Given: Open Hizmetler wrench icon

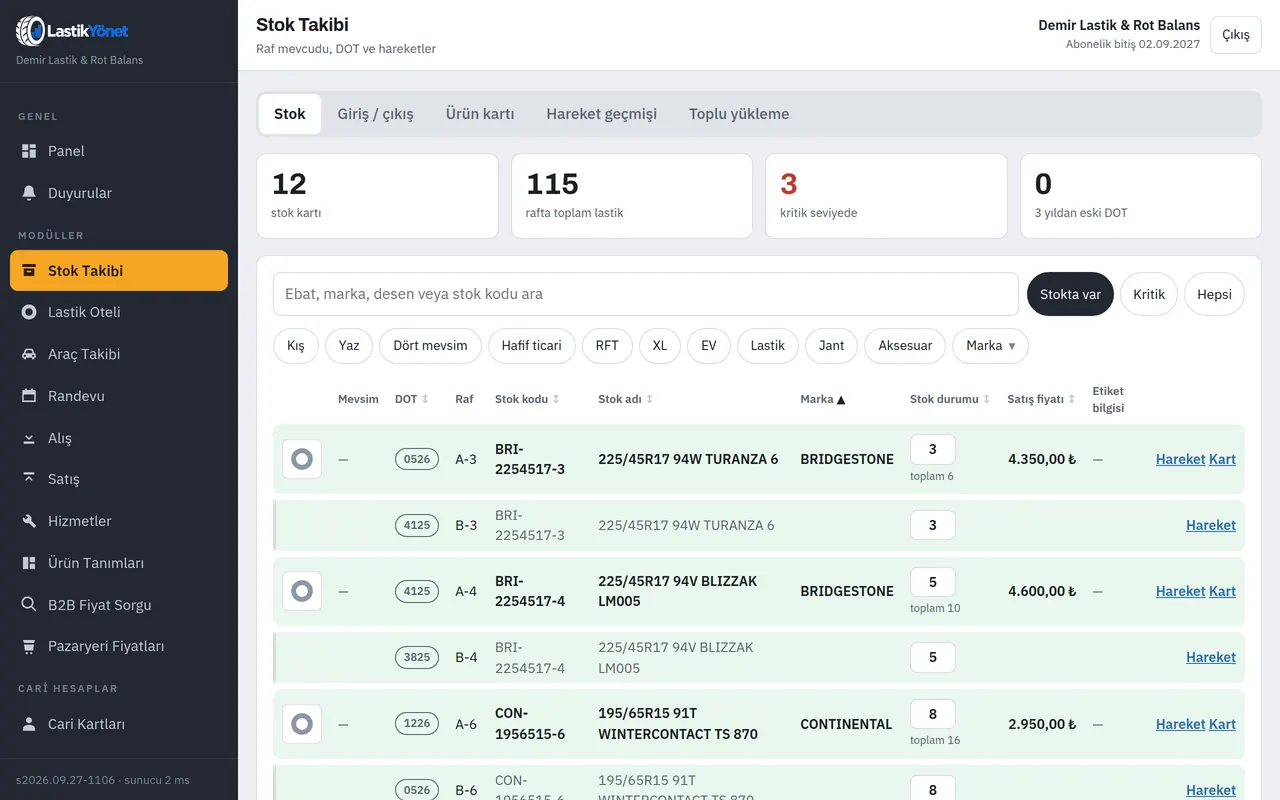Looking at the screenshot, I should click(x=29, y=521).
